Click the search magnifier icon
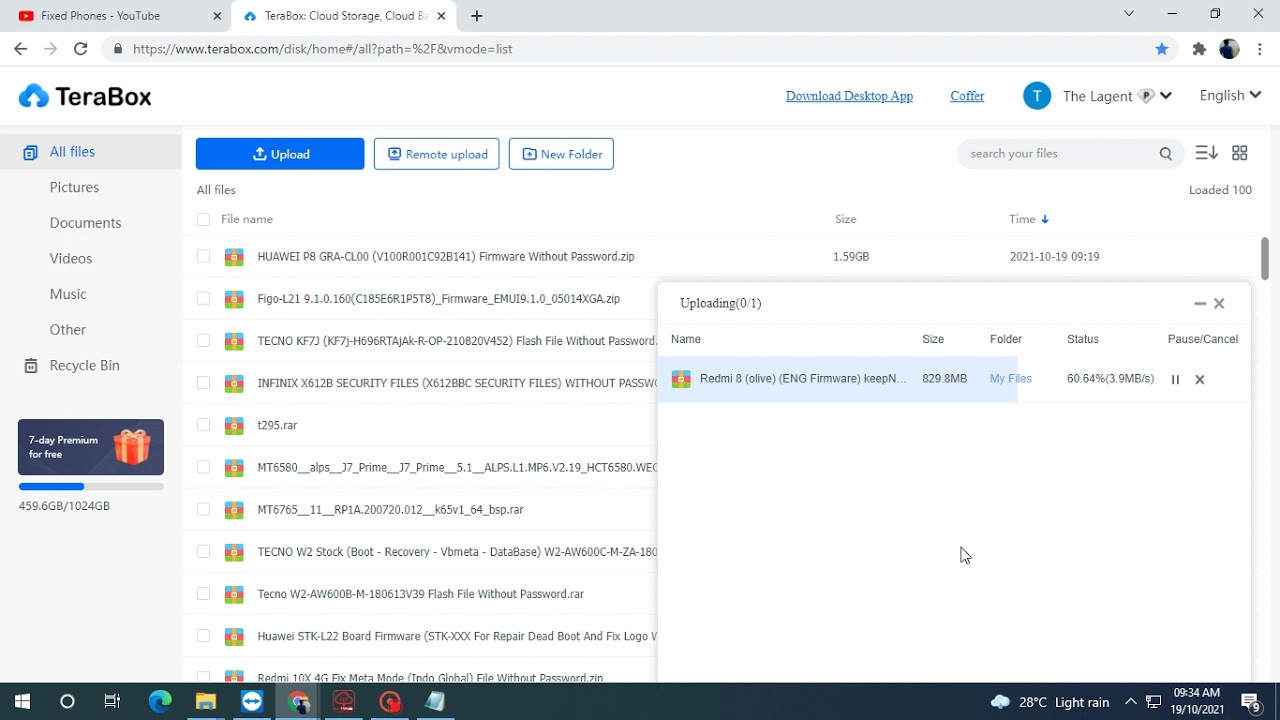 click(1166, 153)
